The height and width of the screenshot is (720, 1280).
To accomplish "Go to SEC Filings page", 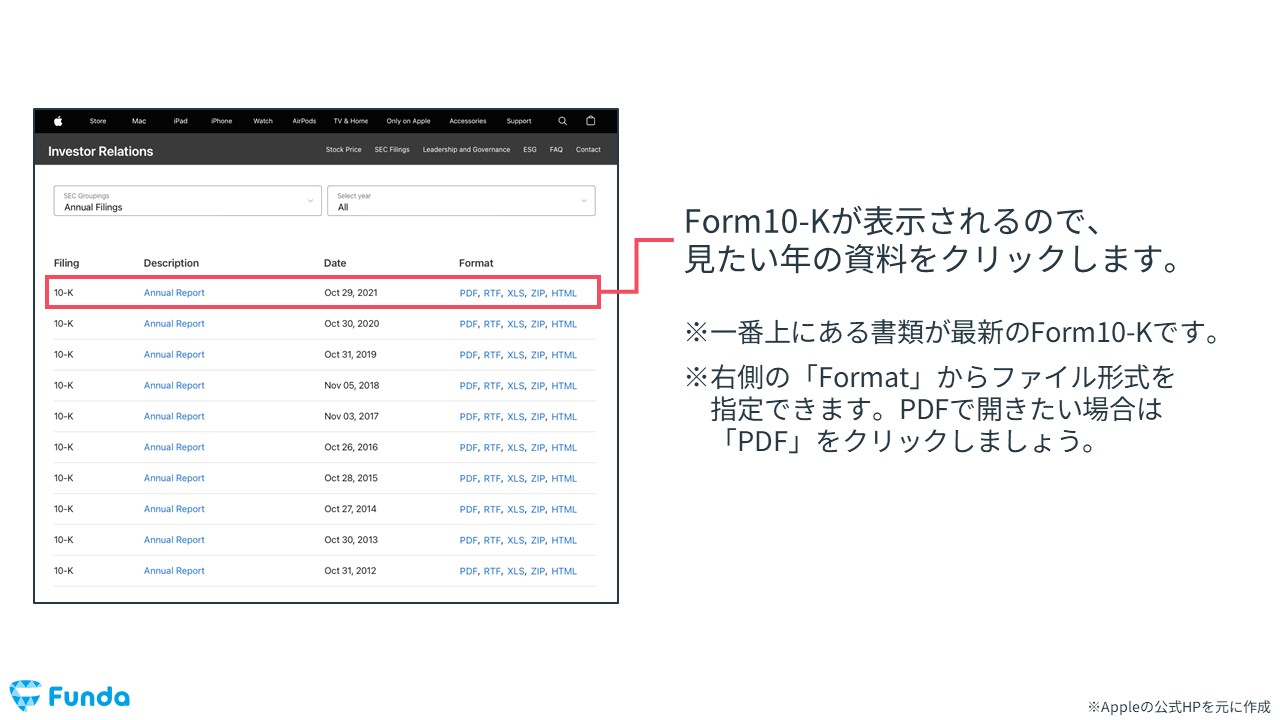I will tap(392, 150).
